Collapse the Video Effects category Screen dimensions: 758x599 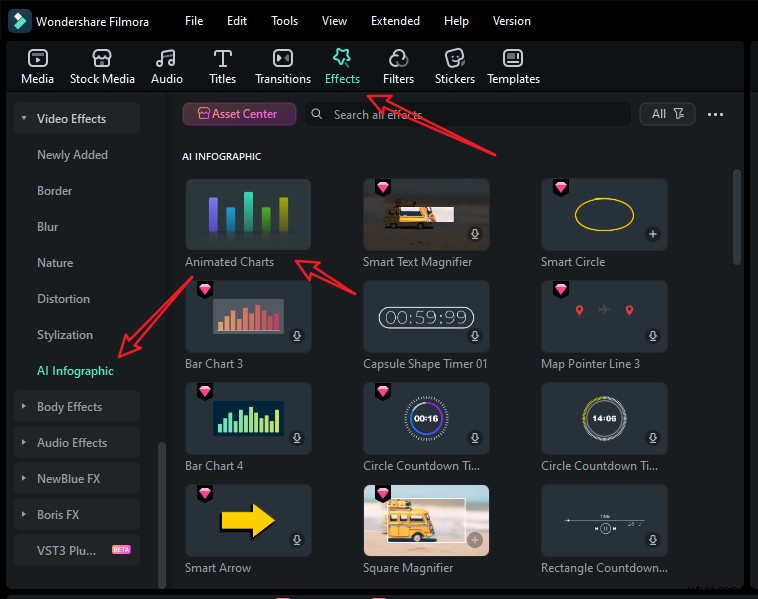point(23,119)
